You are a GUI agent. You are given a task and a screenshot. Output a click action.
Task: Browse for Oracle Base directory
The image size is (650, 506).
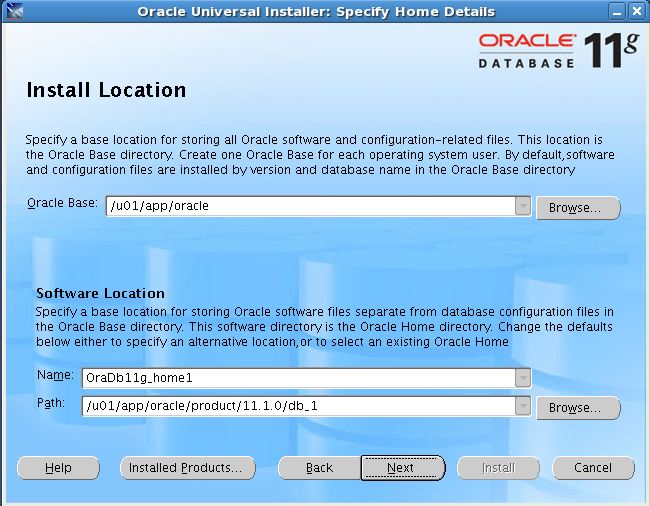coord(578,208)
